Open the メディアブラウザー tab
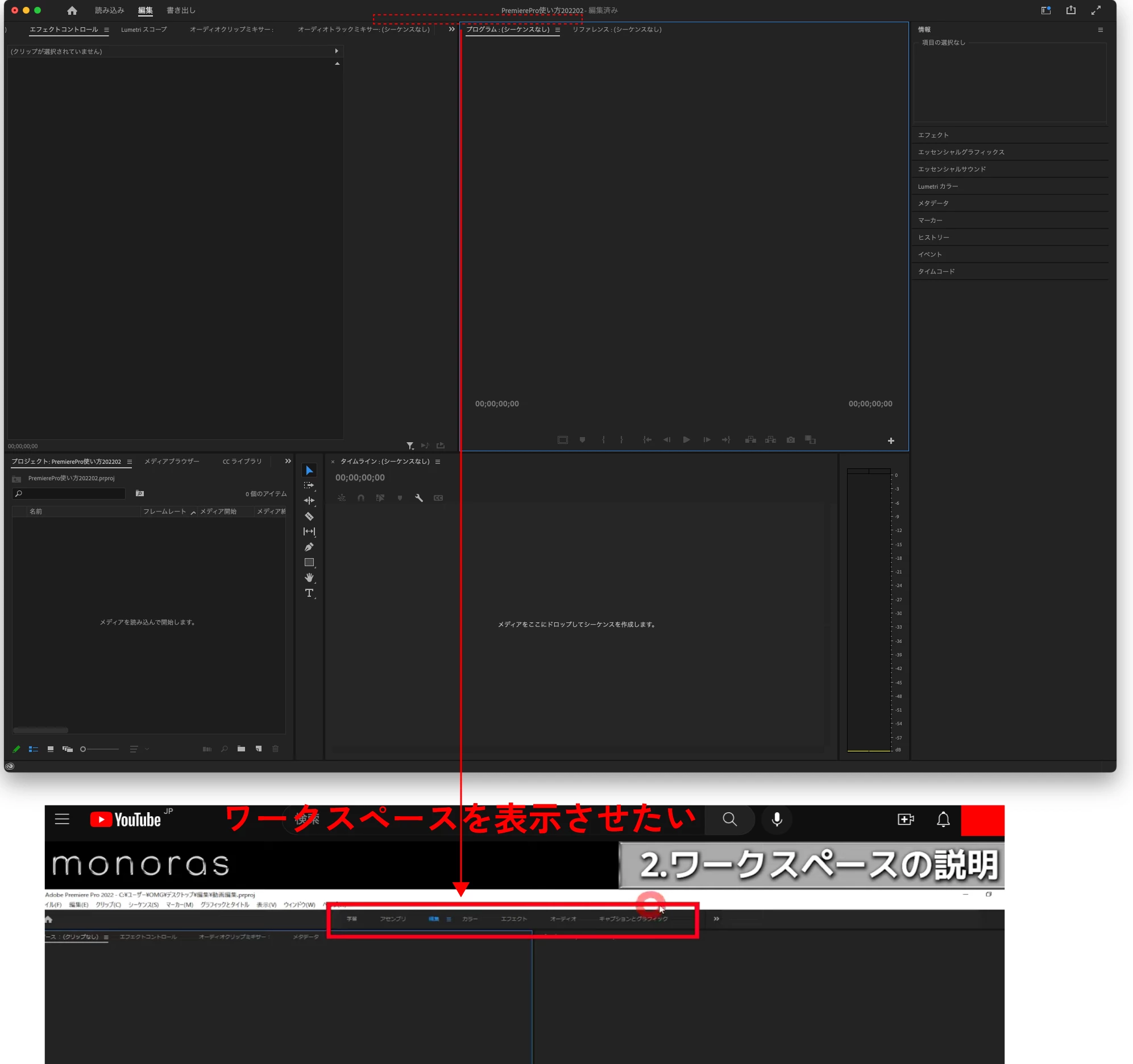Image resolution: width=1133 pixels, height=1064 pixels. [x=172, y=462]
